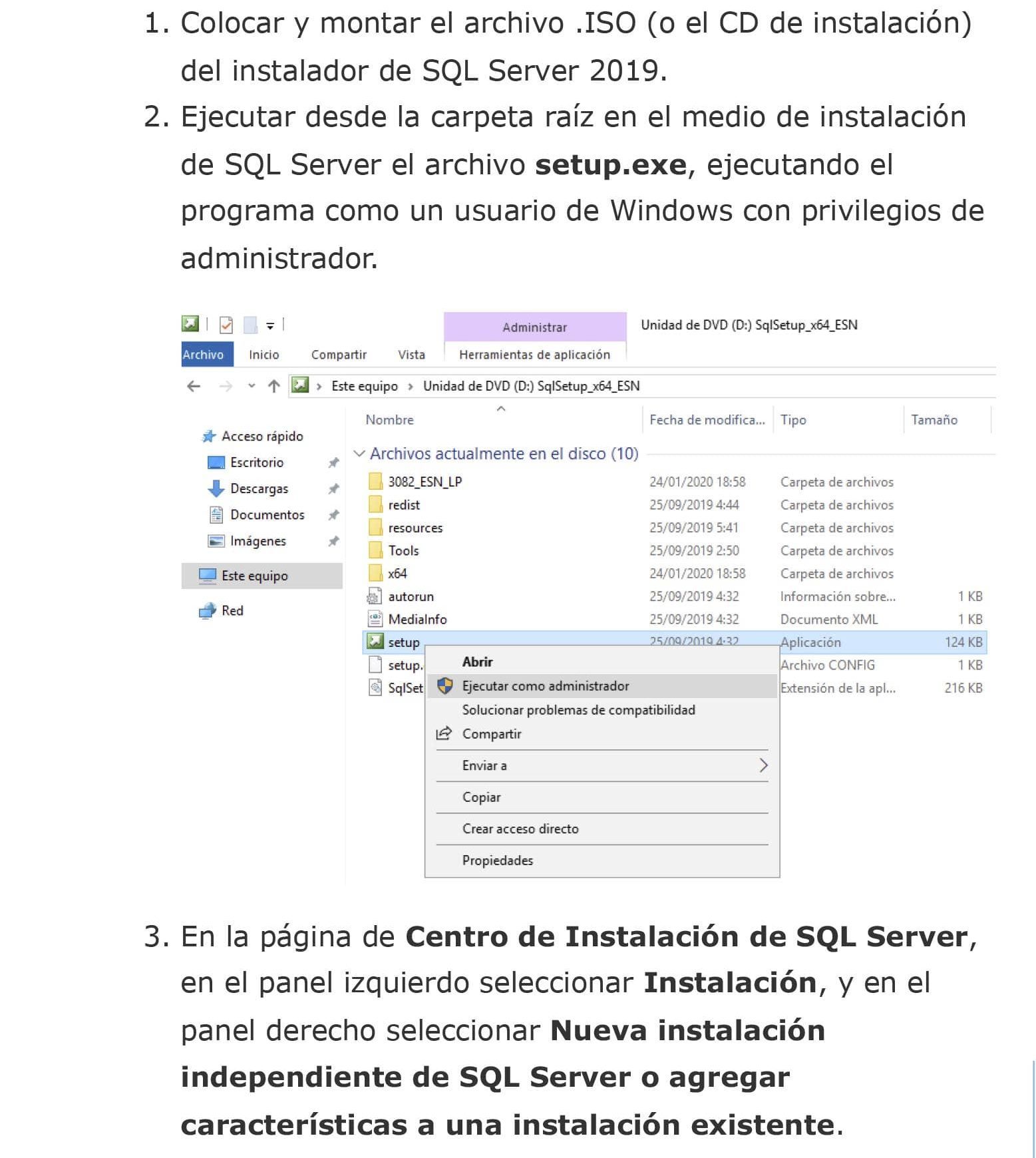Sort files by the Nombre column header
Screen dimensions: 1036x1158
click(389, 420)
